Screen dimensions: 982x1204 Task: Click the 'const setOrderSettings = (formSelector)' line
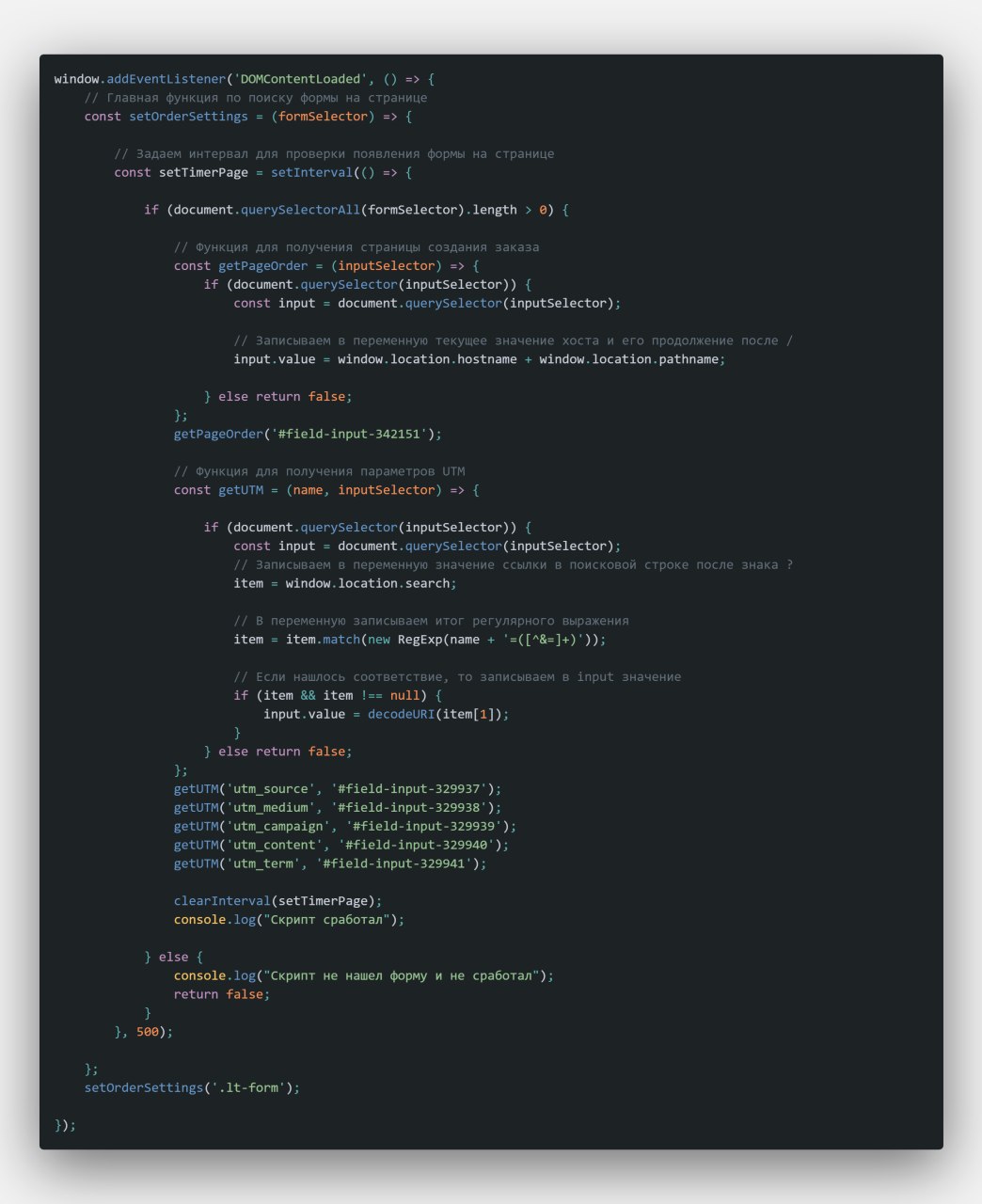(x=248, y=117)
